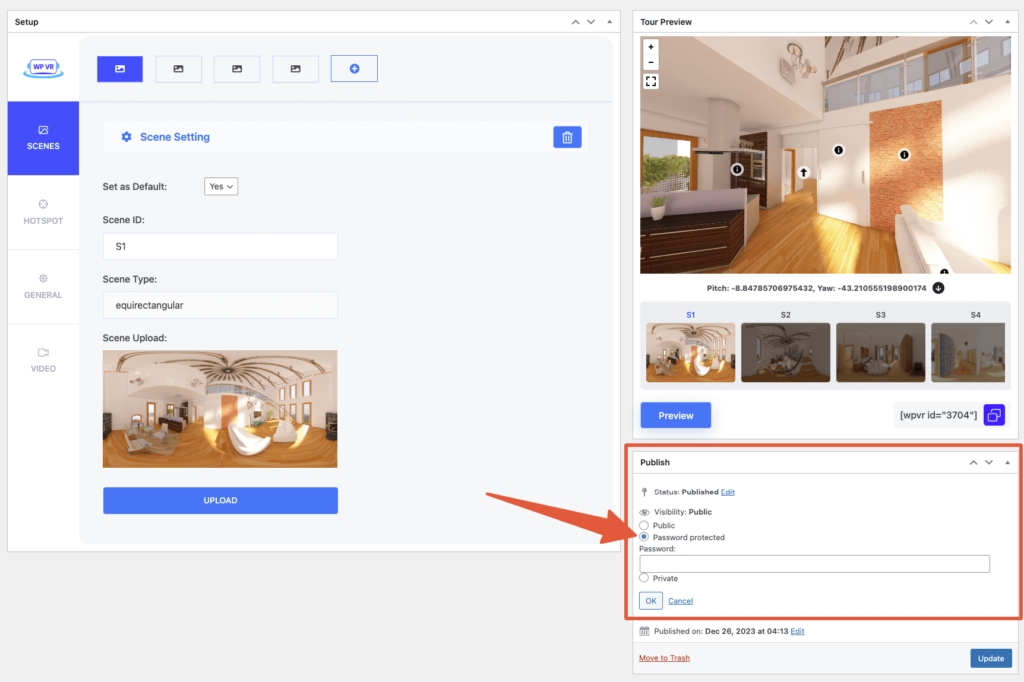Click the Scene Upload panorama image
This screenshot has width=1024, height=682.
tap(220, 409)
